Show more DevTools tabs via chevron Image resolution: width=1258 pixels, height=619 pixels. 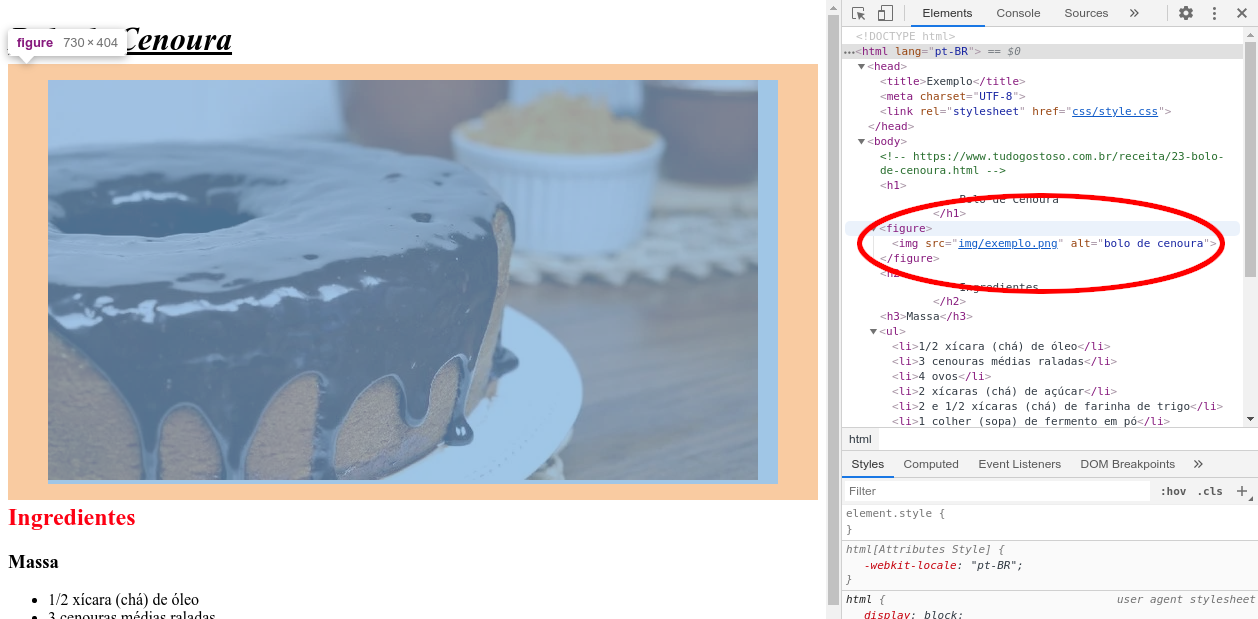click(x=1134, y=13)
